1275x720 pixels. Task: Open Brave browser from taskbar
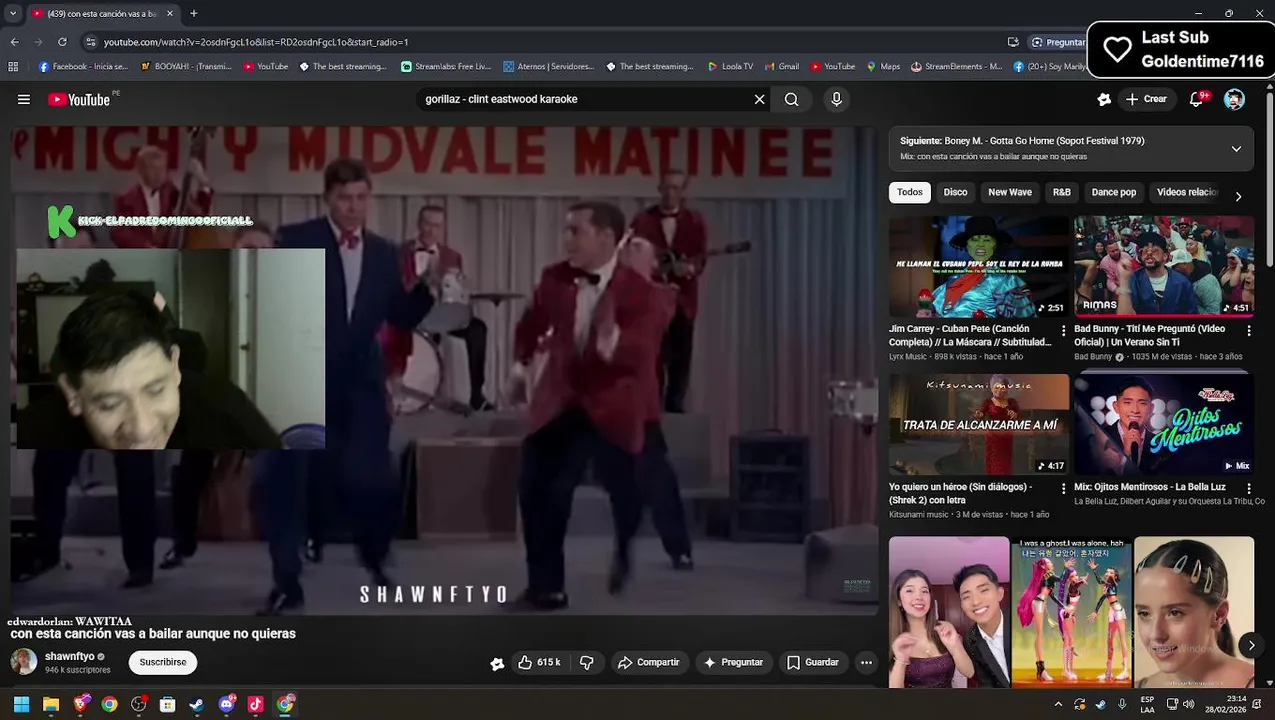(80, 704)
